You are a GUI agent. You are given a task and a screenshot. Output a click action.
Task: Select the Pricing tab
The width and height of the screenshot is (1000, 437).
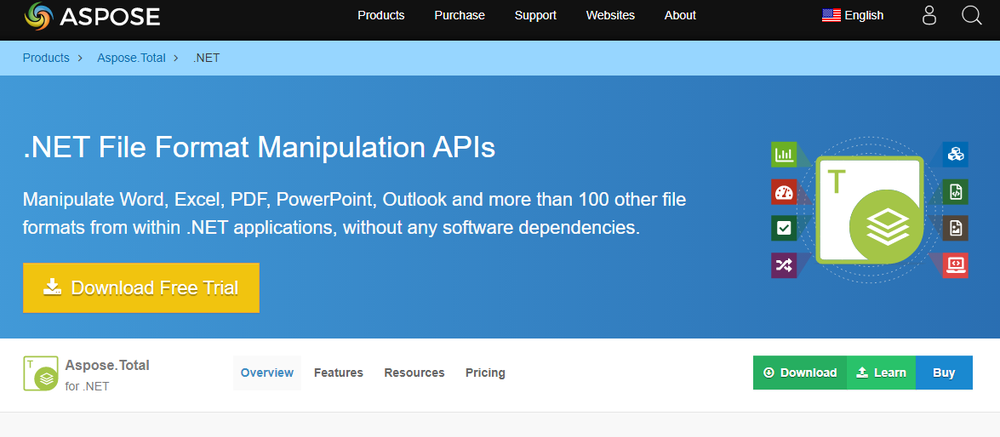tap(485, 373)
